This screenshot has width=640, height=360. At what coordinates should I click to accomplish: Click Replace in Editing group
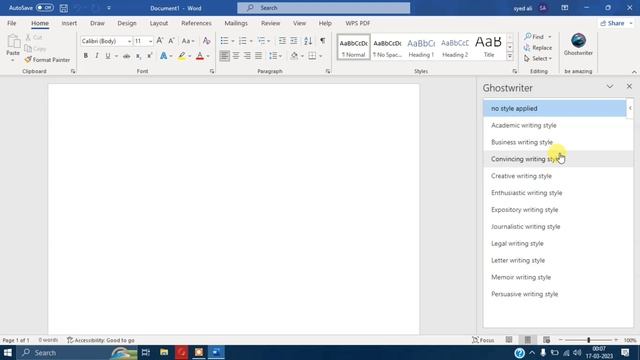(538, 48)
